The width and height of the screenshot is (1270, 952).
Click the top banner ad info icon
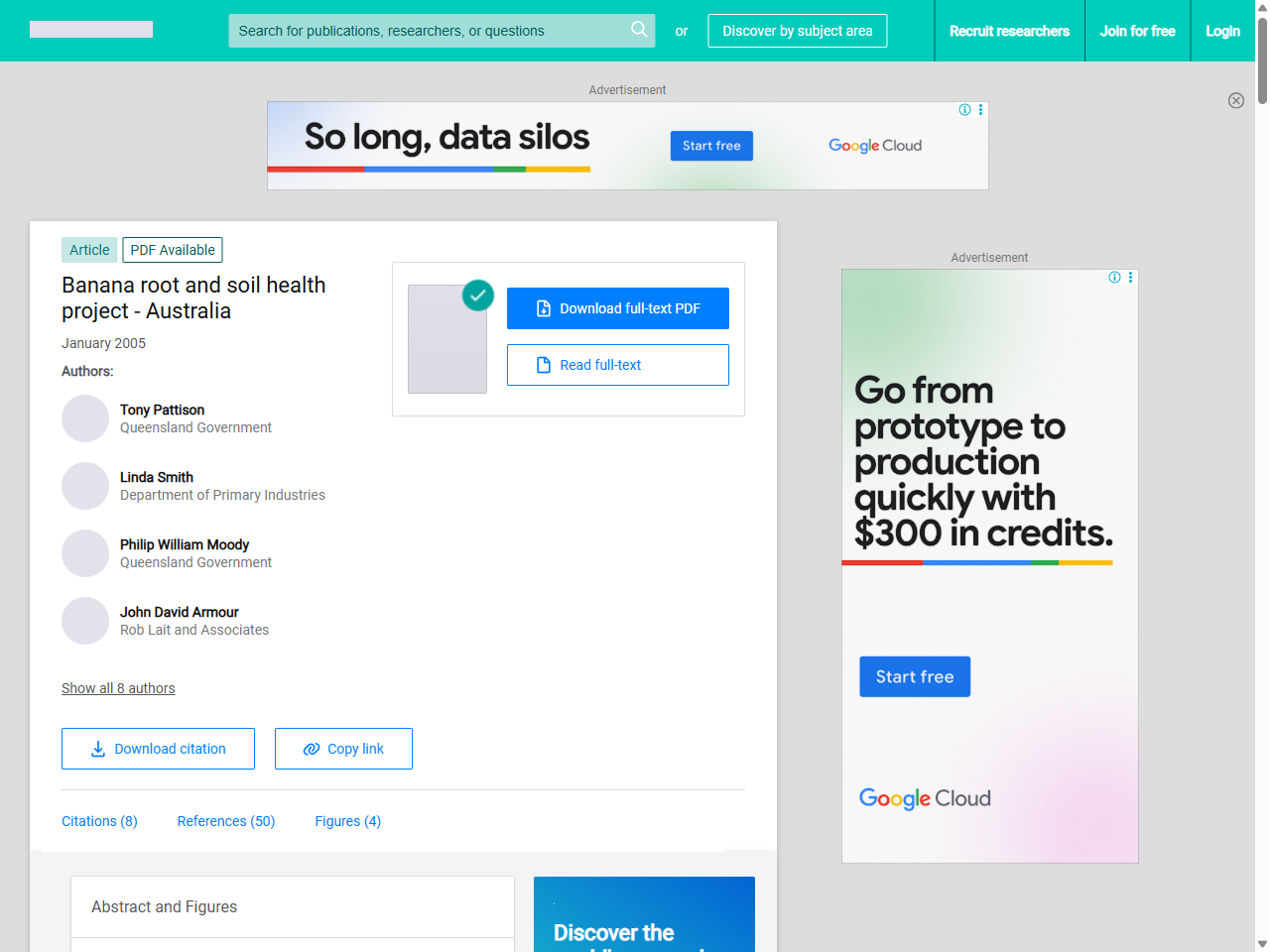pos(964,110)
